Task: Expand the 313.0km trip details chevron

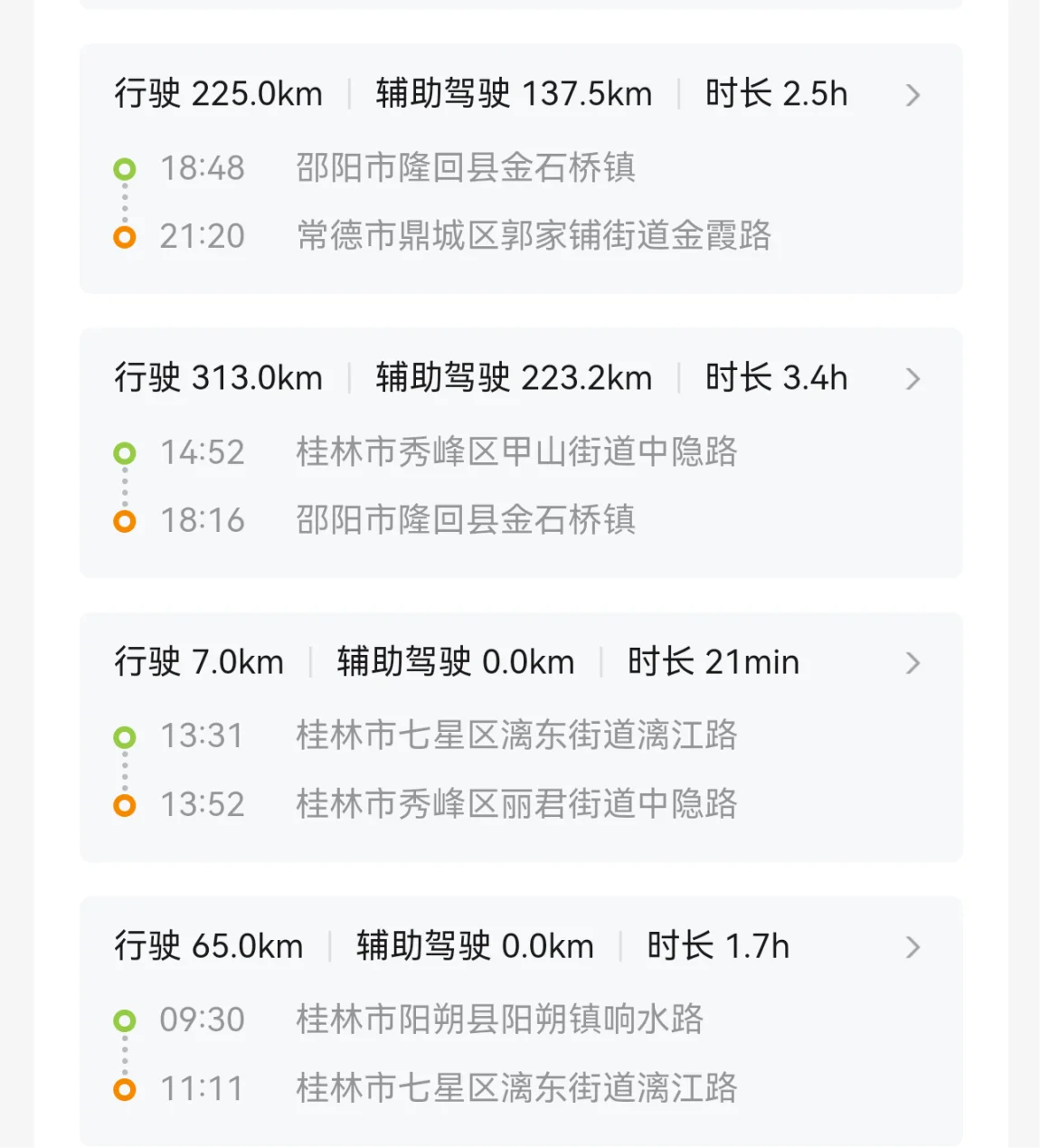Action: click(x=912, y=379)
